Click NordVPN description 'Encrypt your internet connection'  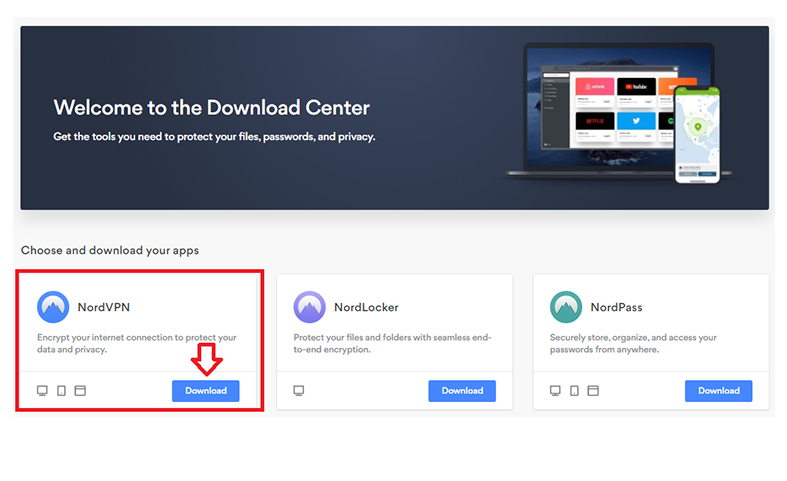coord(137,343)
